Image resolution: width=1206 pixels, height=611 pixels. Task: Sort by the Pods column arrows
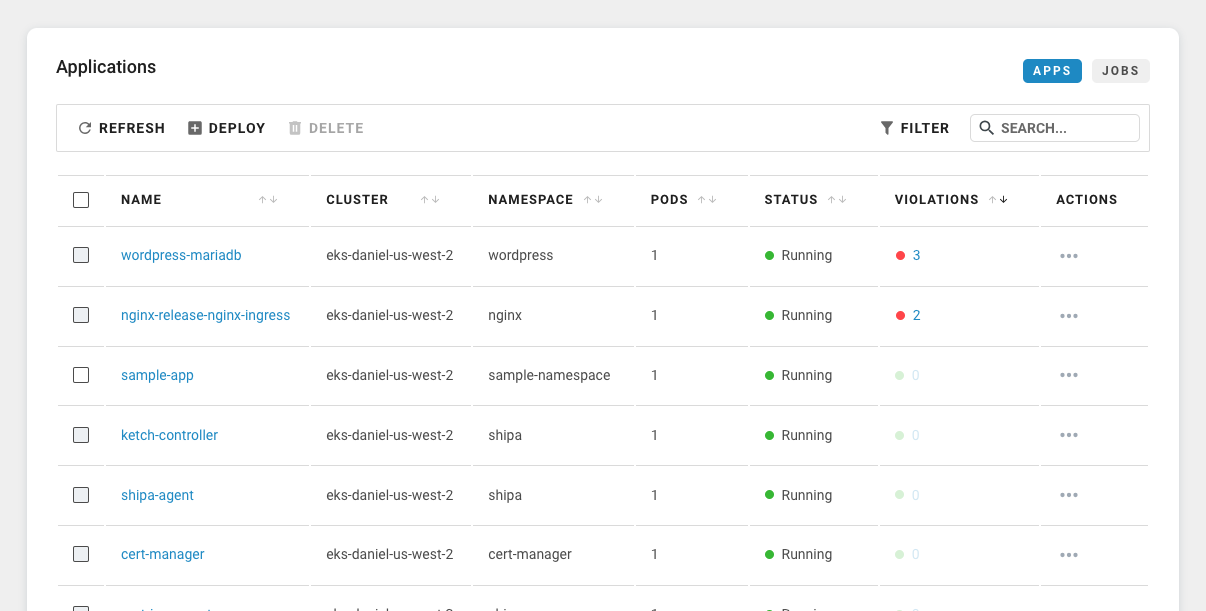(x=707, y=200)
